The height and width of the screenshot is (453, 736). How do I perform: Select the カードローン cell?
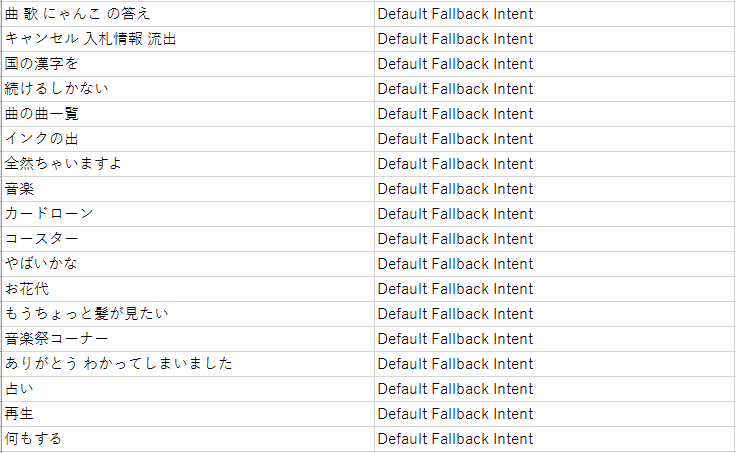pos(188,214)
